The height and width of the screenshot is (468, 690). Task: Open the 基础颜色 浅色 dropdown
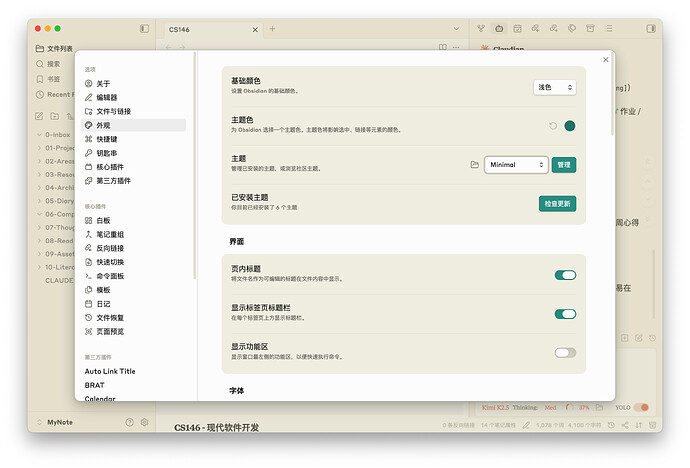pos(554,88)
